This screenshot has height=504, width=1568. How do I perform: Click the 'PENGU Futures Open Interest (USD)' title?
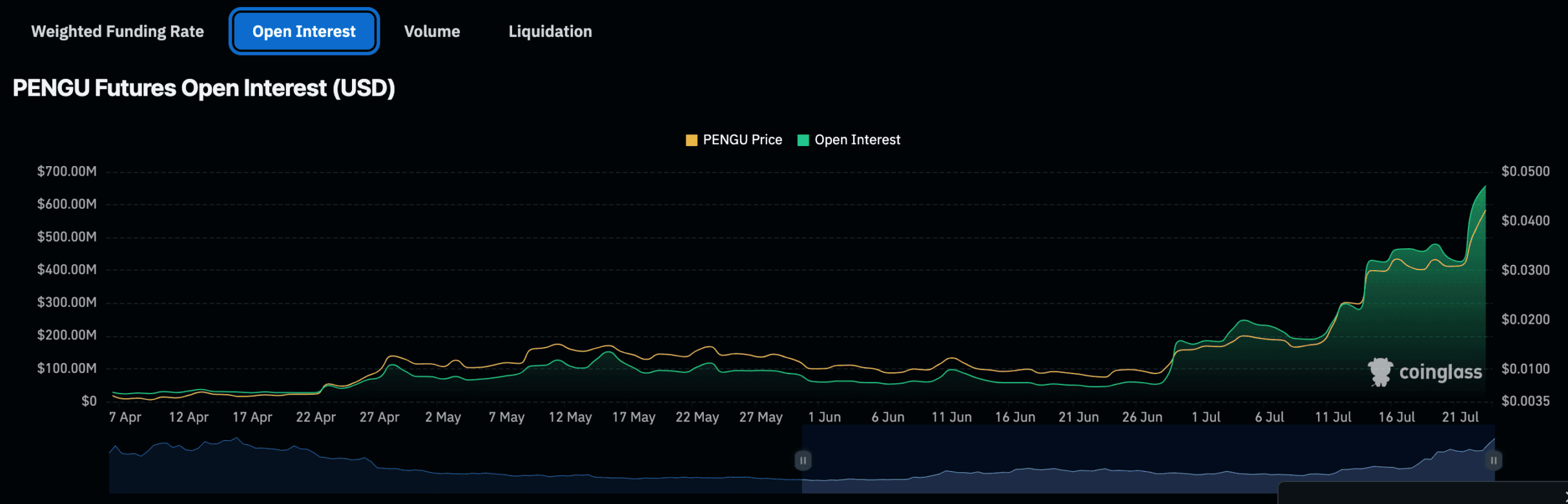[x=204, y=88]
